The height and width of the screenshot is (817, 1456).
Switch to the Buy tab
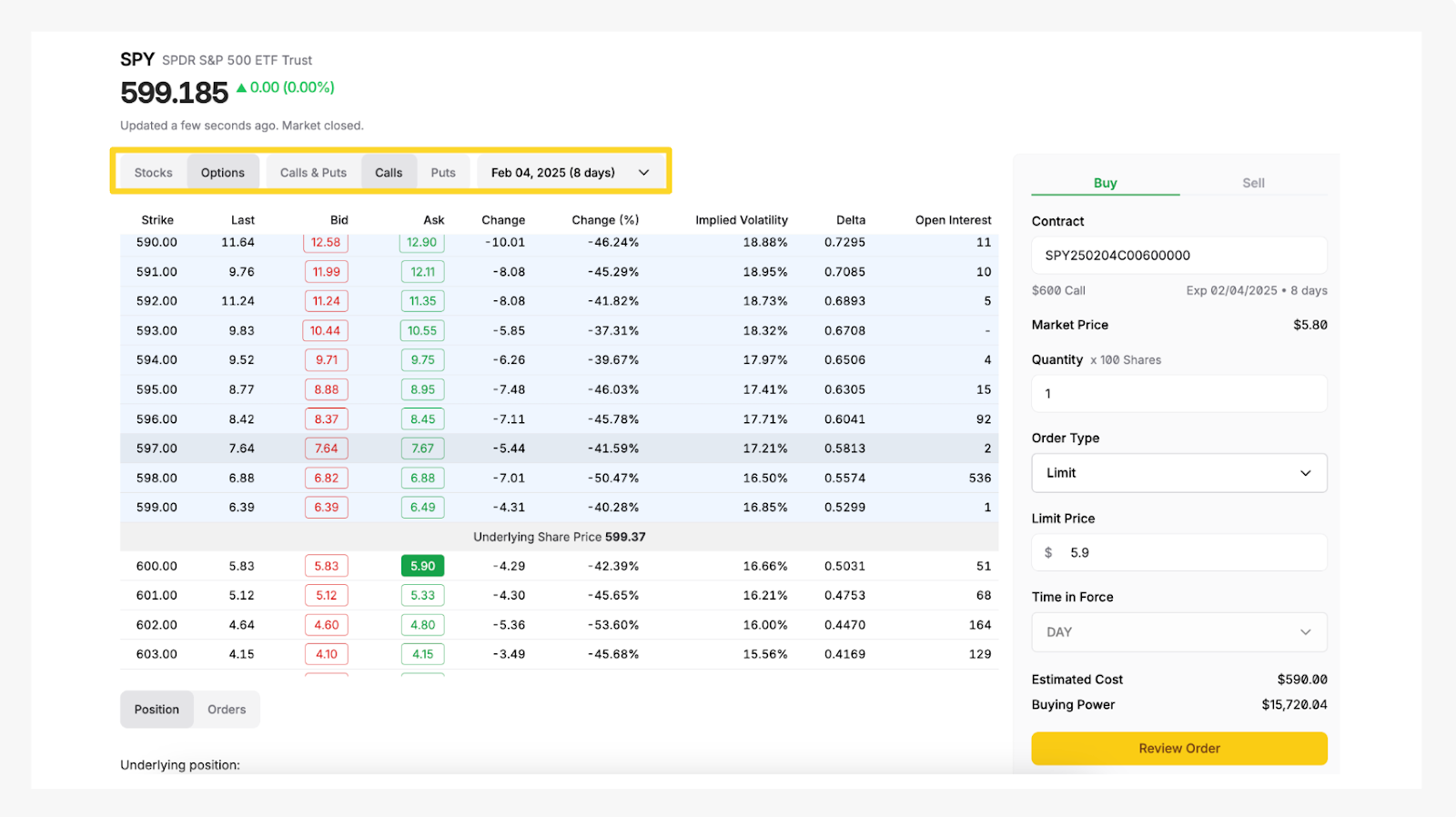(x=1105, y=183)
